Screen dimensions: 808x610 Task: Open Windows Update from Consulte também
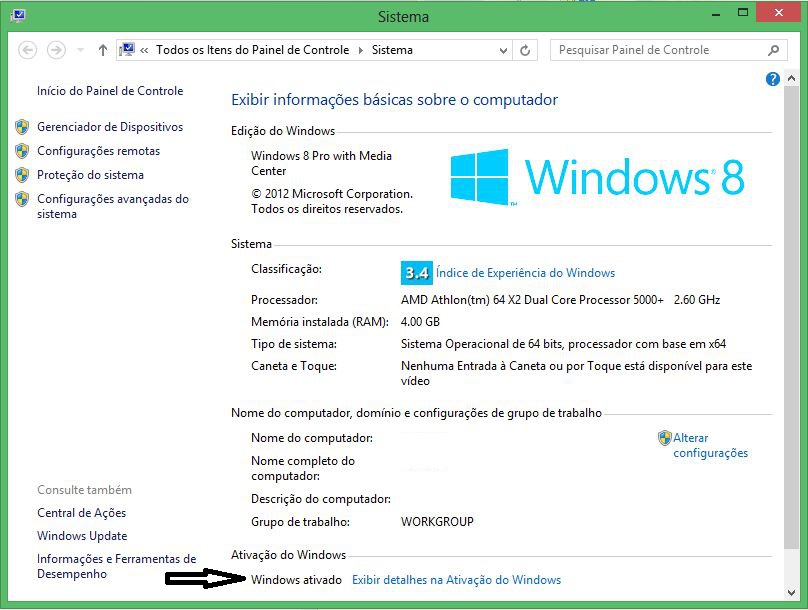[82, 536]
